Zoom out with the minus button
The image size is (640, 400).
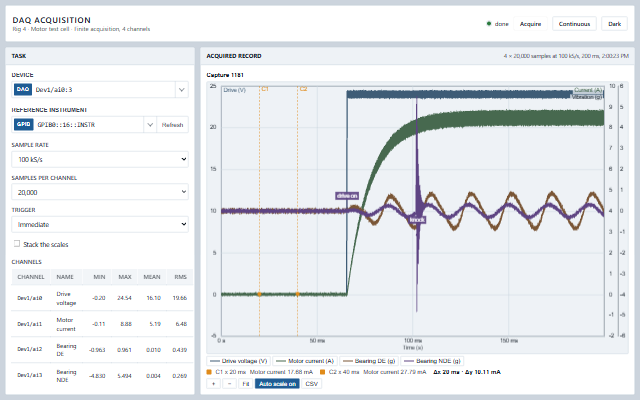(229, 384)
